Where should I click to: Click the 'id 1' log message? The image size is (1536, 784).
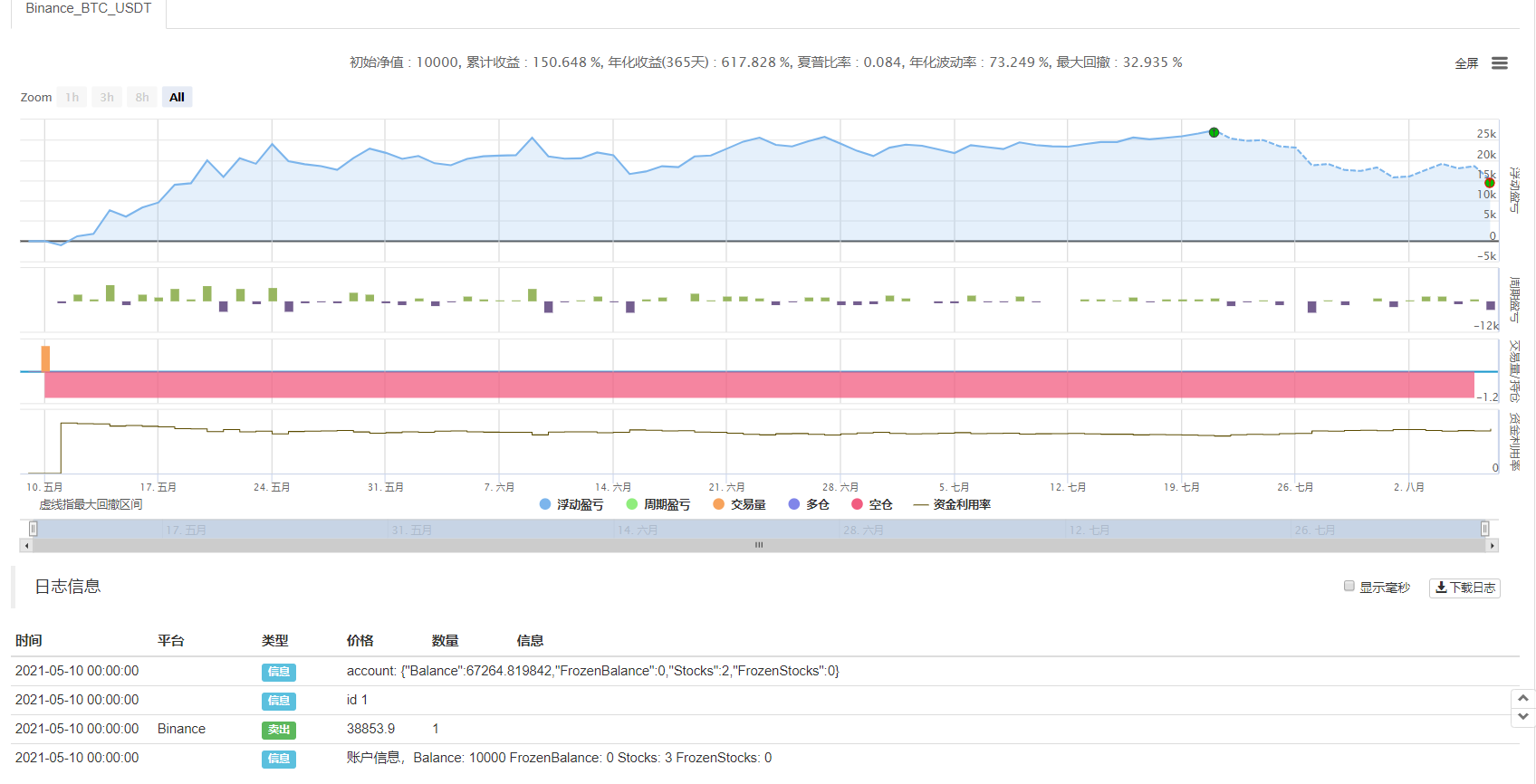[358, 700]
